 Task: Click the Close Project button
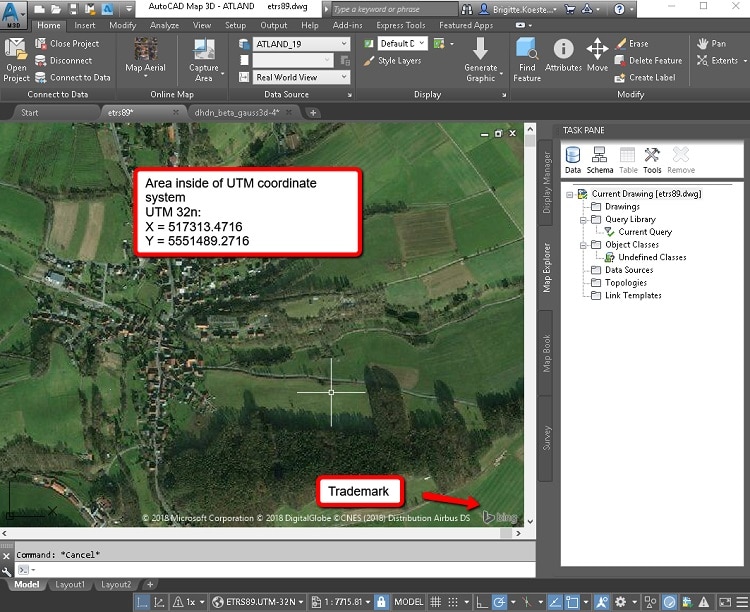[x=67, y=44]
